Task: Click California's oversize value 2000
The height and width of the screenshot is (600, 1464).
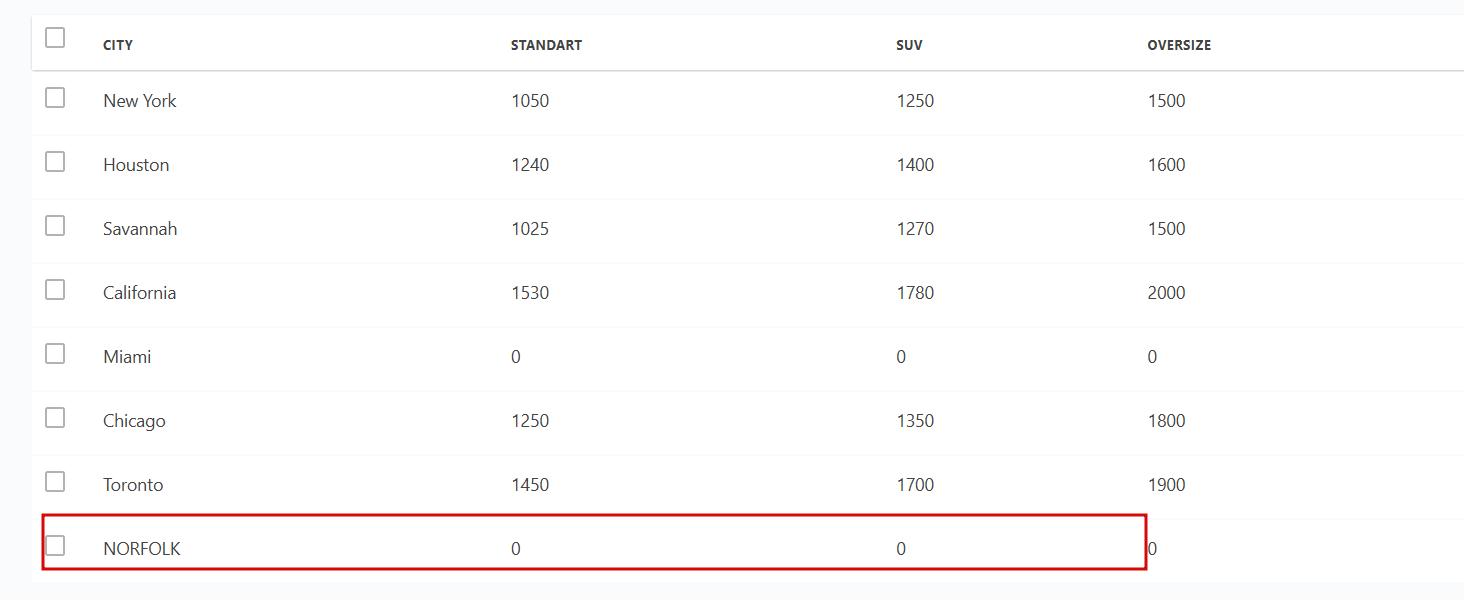Action: [x=1166, y=293]
